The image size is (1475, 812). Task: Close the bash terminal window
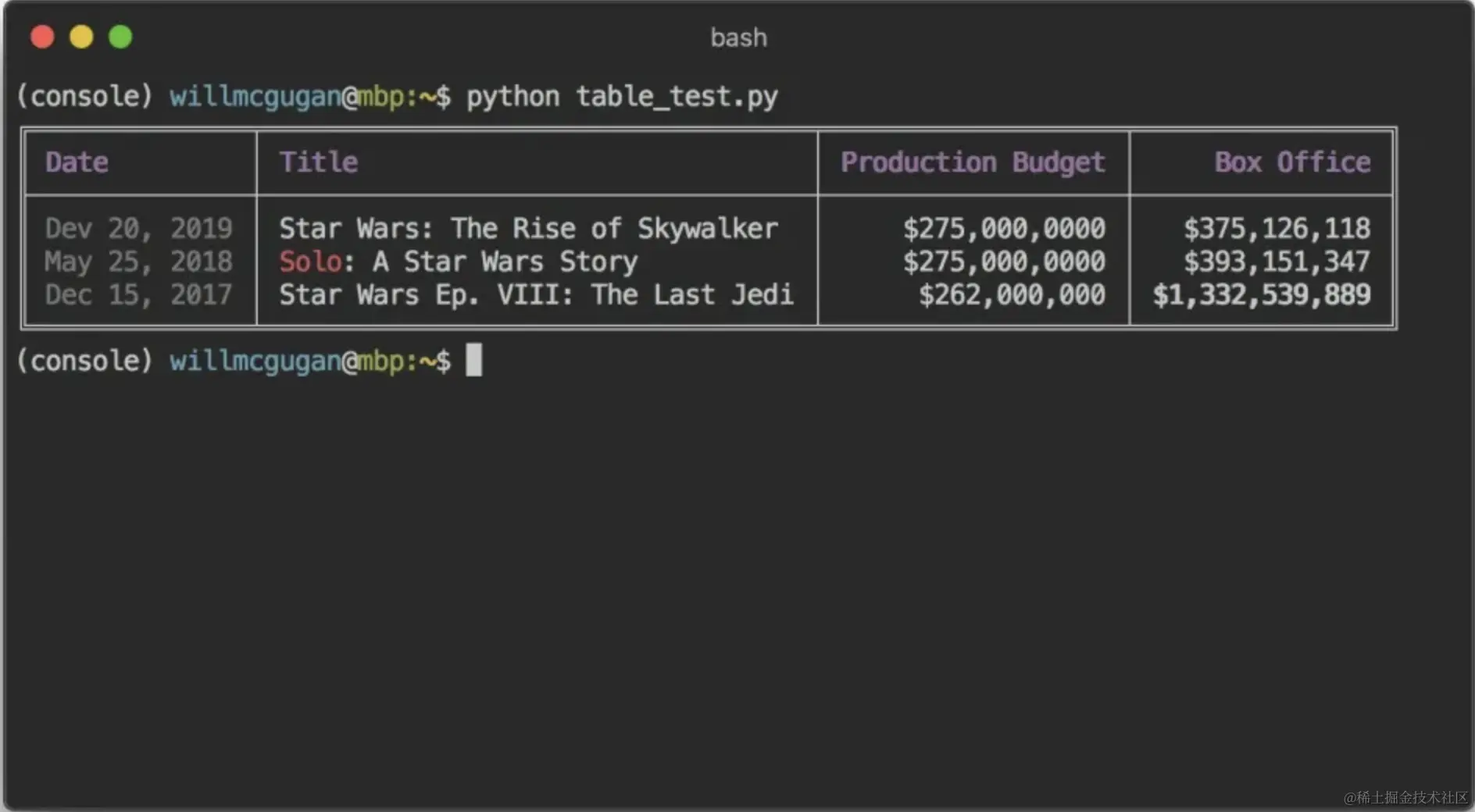coord(42,37)
